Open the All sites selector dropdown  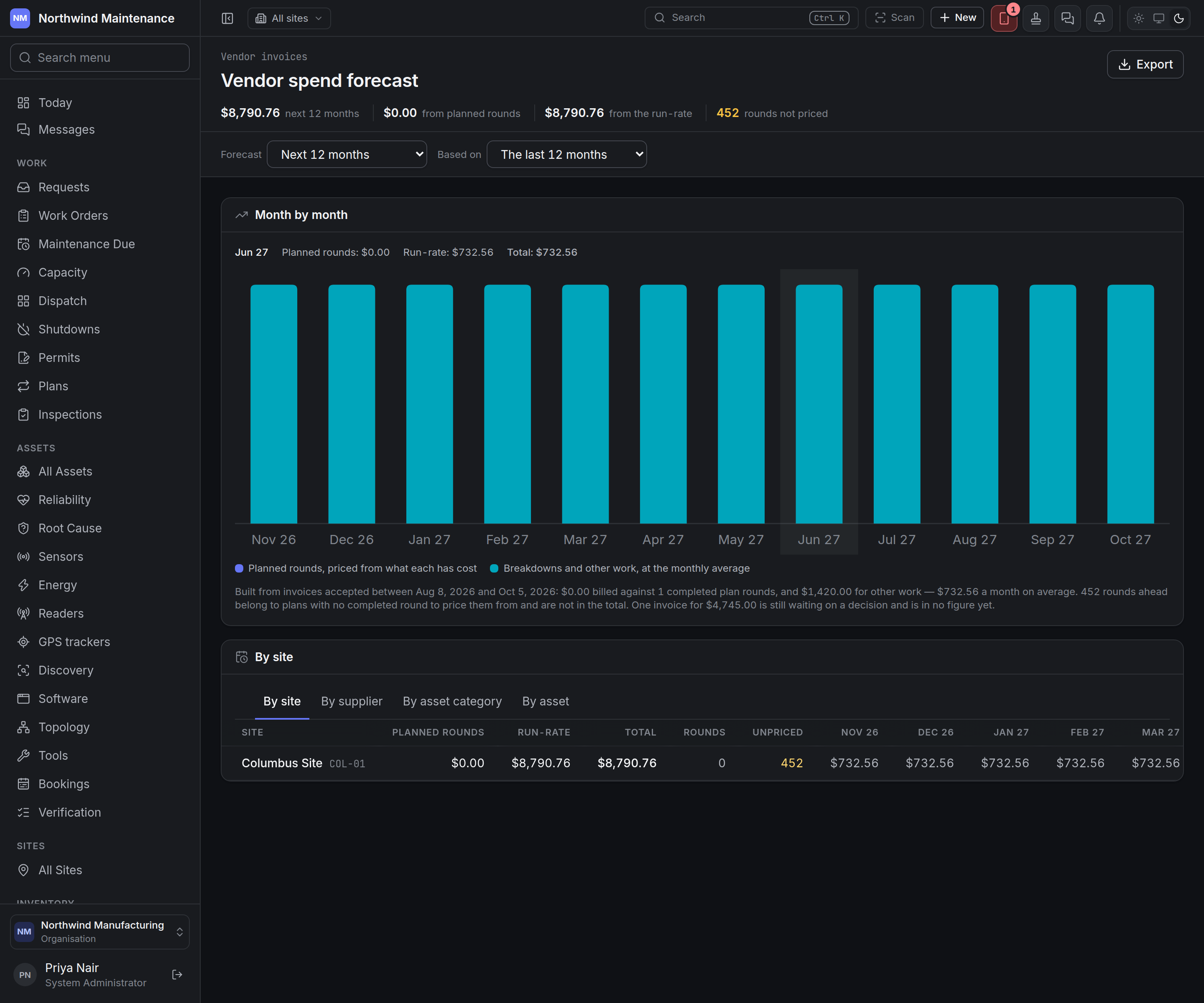tap(289, 18)
